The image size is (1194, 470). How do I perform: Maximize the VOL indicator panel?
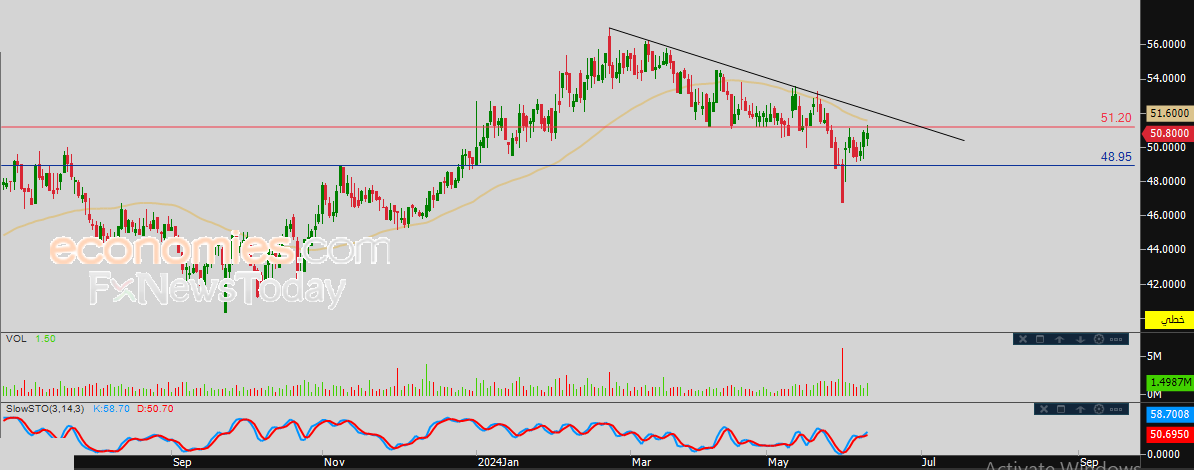(1040, 340)
